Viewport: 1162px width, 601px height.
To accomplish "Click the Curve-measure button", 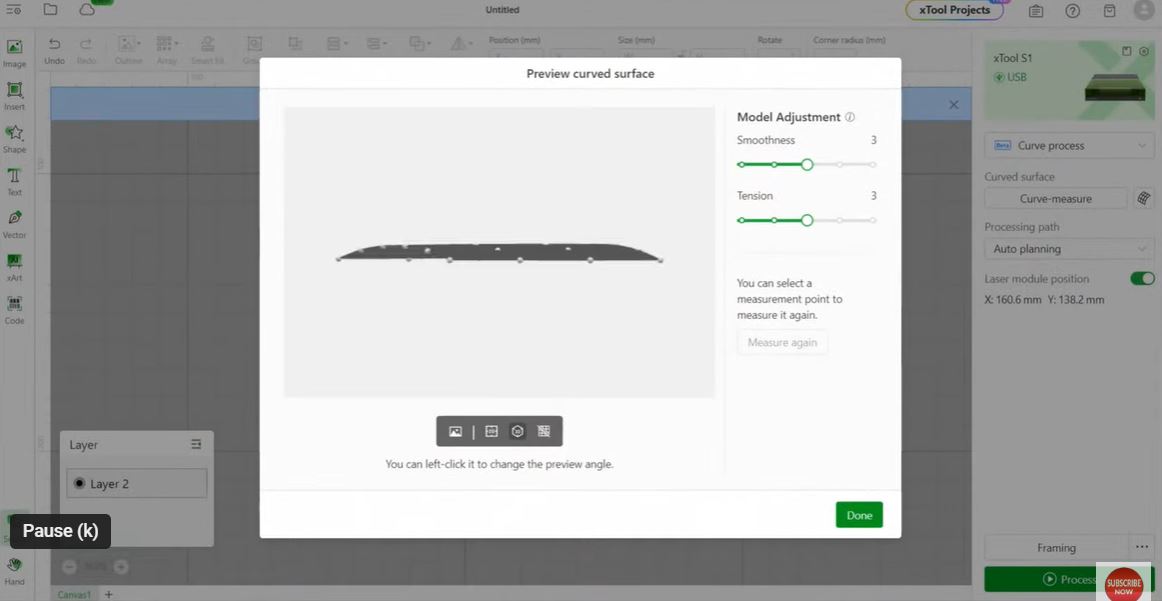I will [1055, 198].
